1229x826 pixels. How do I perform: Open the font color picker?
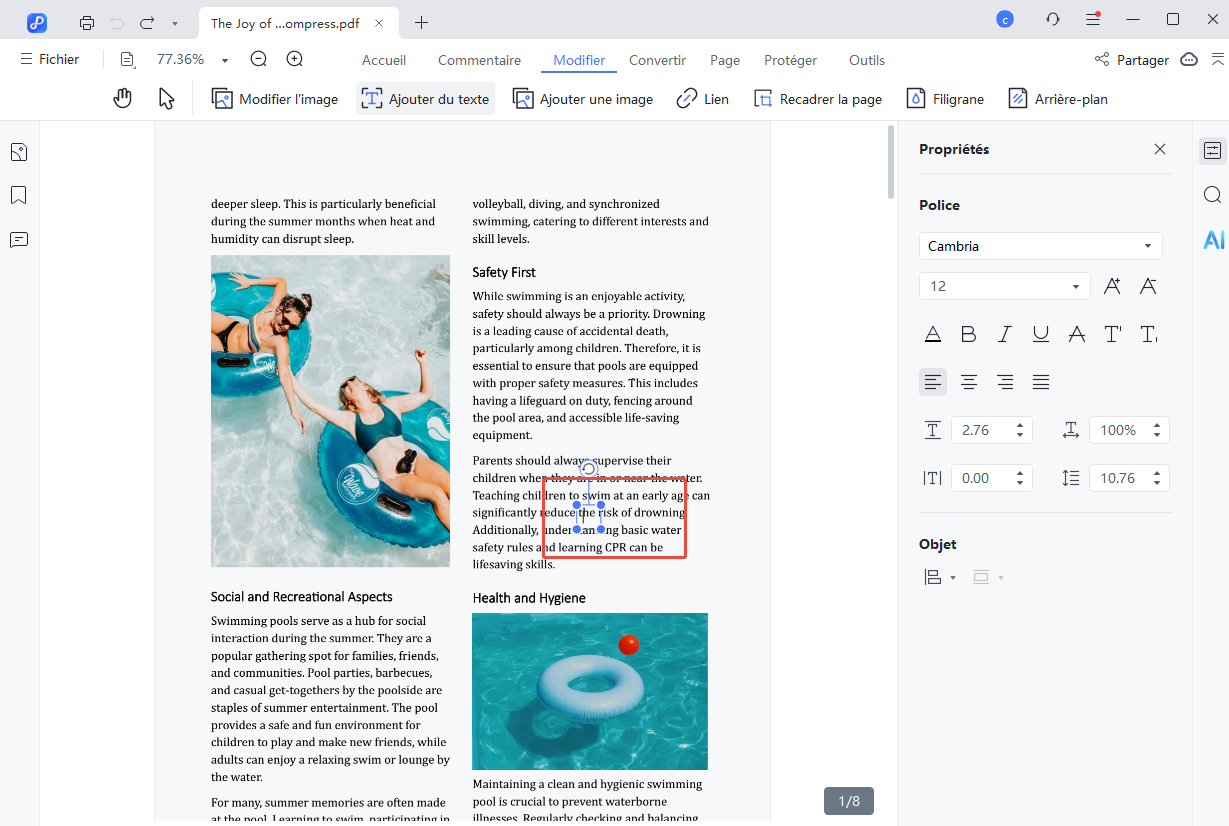(x=932, y=334)
